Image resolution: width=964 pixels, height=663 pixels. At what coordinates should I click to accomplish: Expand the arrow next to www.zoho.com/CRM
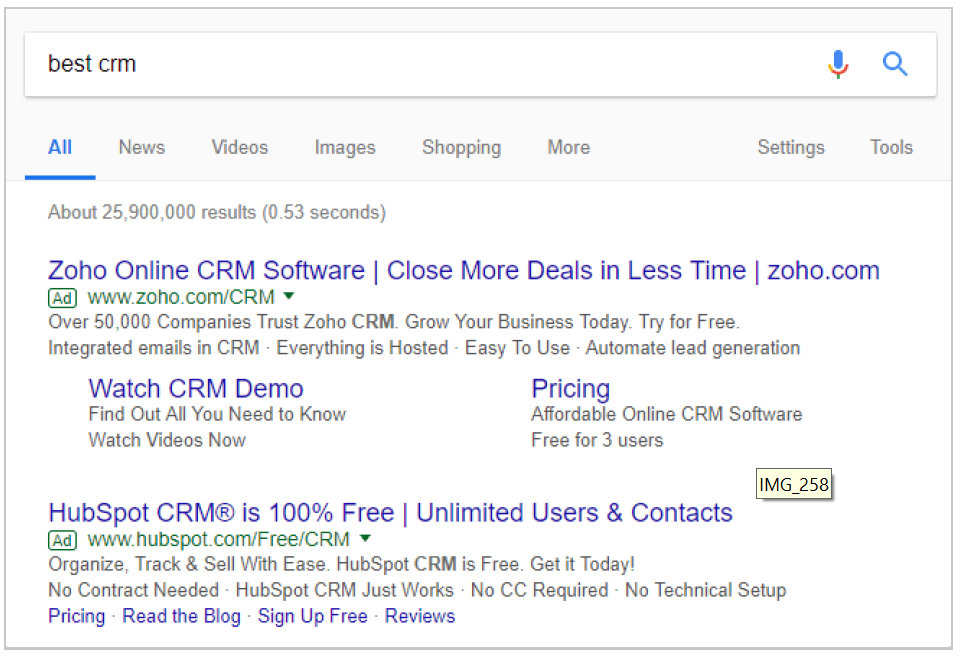tap(289, 296)
